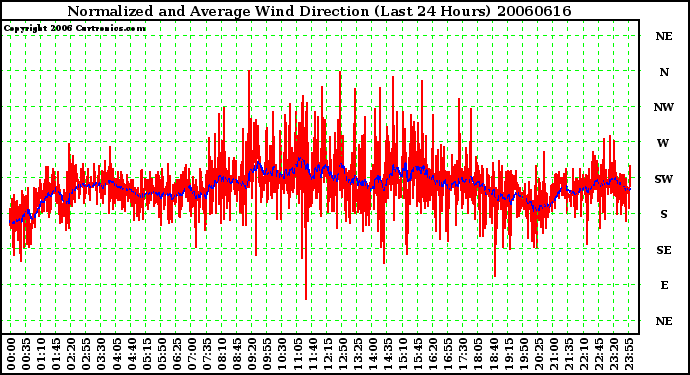Click the chart title text

(319, 11)
